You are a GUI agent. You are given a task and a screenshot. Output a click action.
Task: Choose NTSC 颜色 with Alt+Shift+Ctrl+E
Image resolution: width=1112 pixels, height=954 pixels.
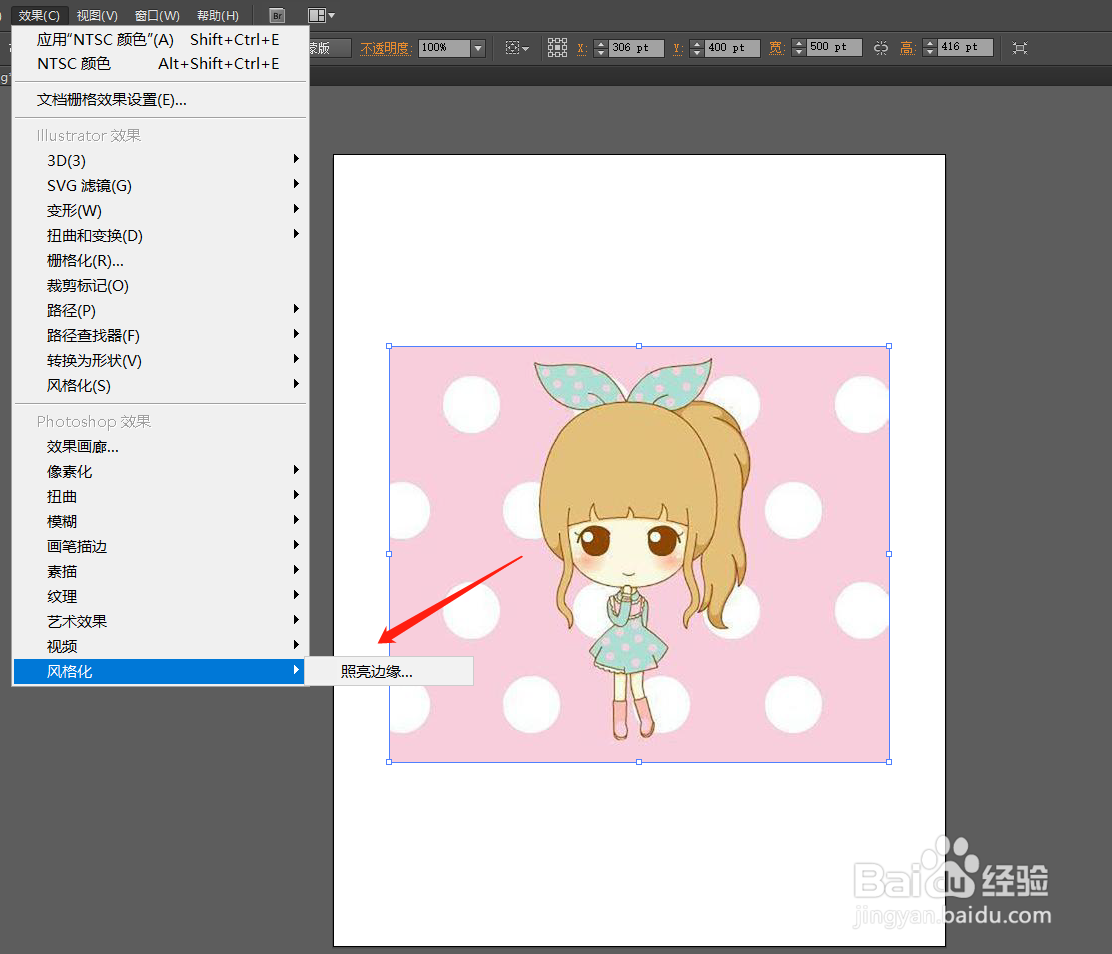point(160,64)
